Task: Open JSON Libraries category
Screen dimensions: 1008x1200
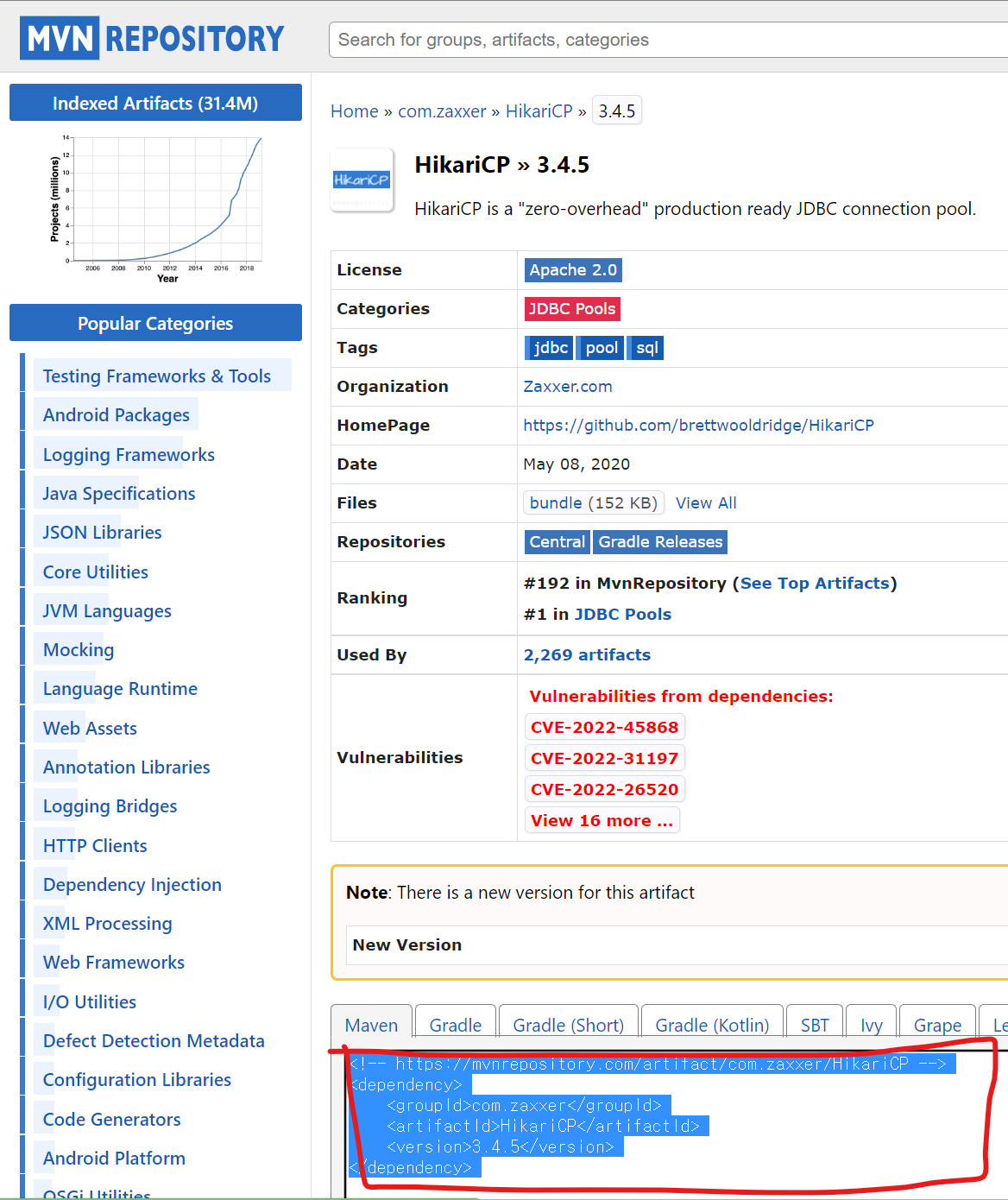Action: [103, 533]
